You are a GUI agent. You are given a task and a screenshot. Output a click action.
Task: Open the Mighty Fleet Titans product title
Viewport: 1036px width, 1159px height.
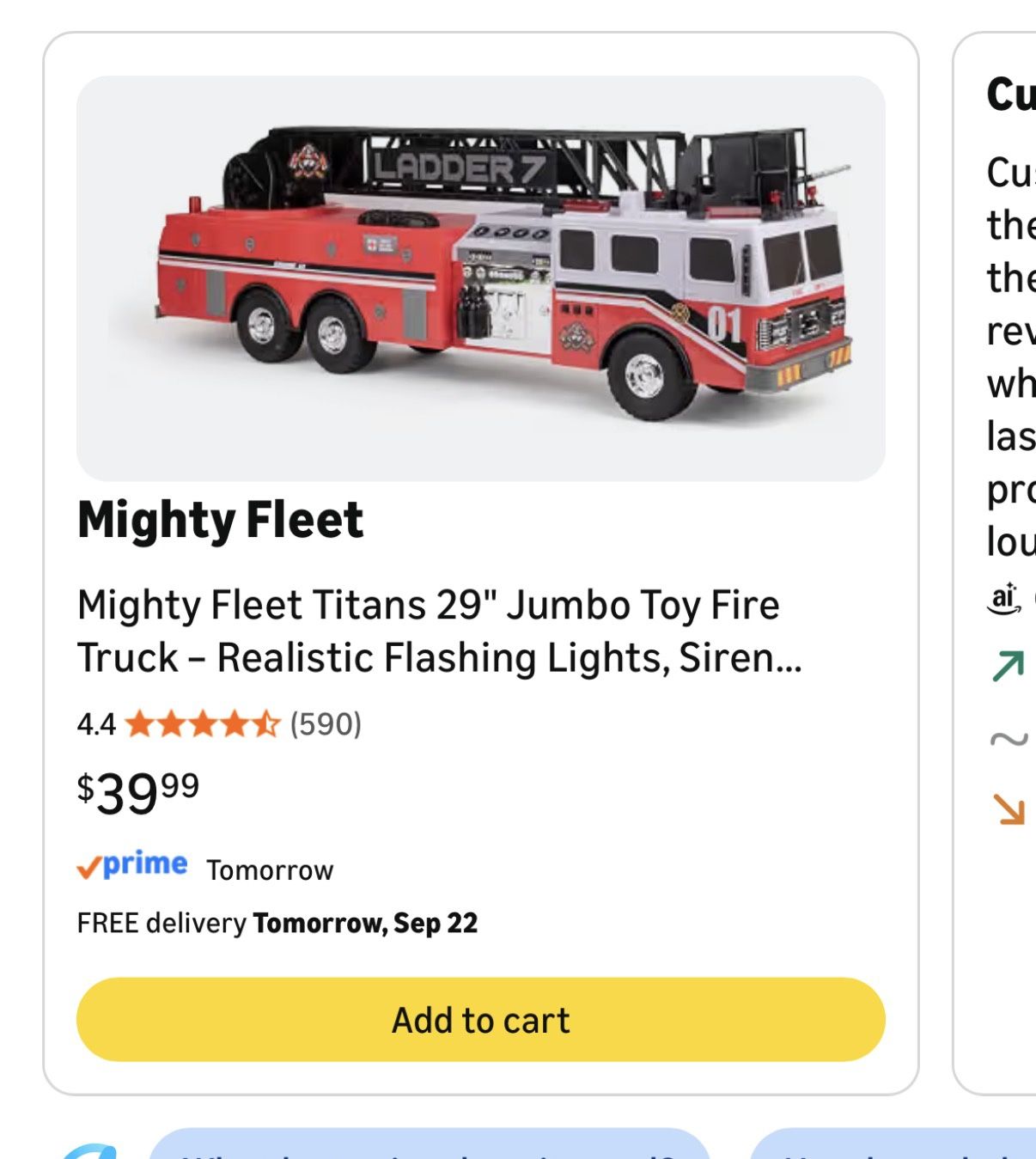(x=439, y=631)
